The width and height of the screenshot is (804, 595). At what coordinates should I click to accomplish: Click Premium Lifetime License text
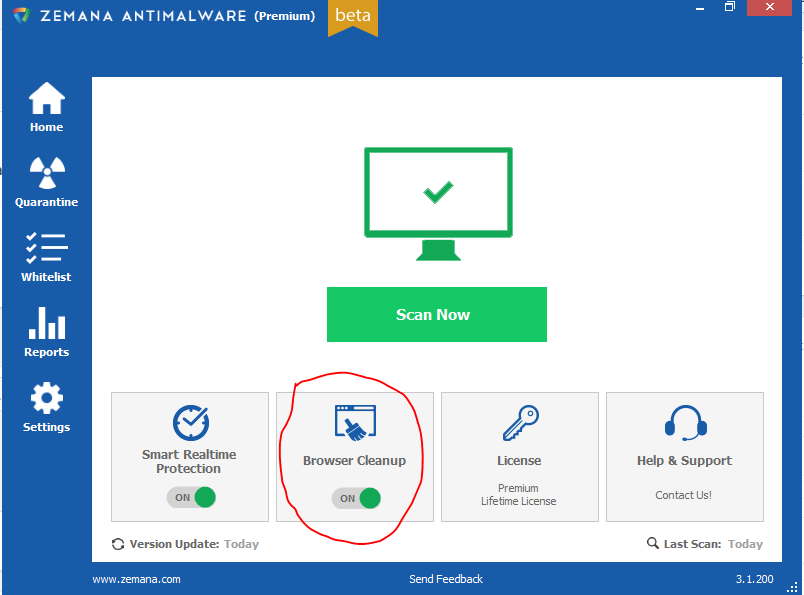518,494
